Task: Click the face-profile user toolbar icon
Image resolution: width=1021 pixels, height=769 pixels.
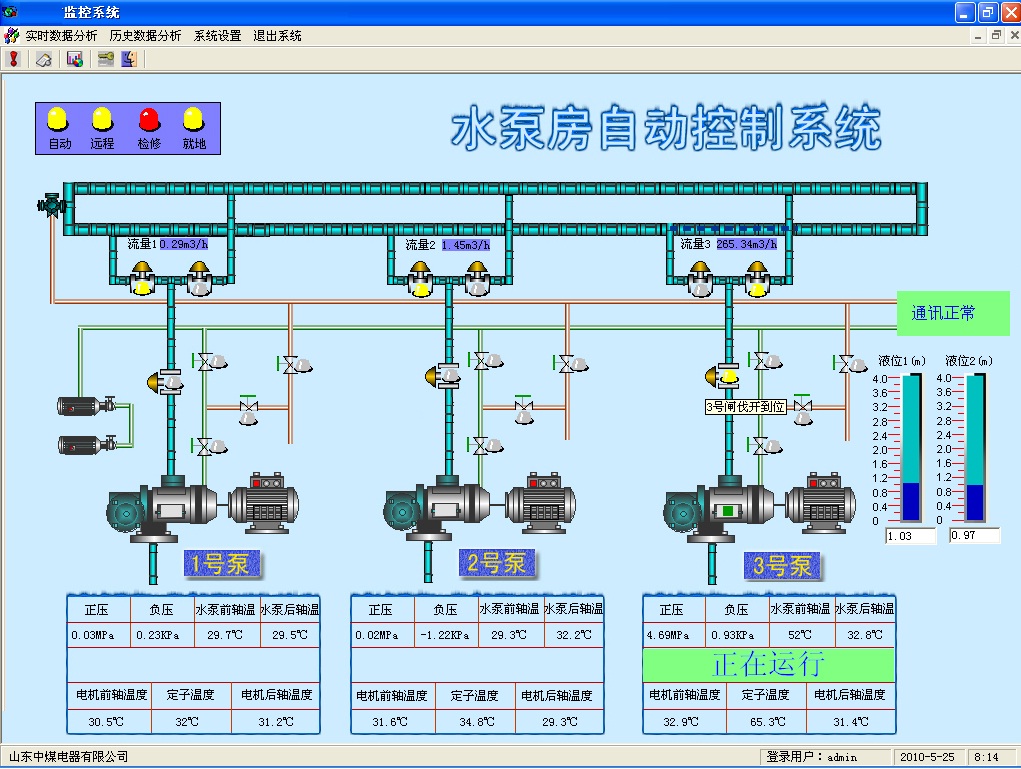Action: tap(129, 59)
